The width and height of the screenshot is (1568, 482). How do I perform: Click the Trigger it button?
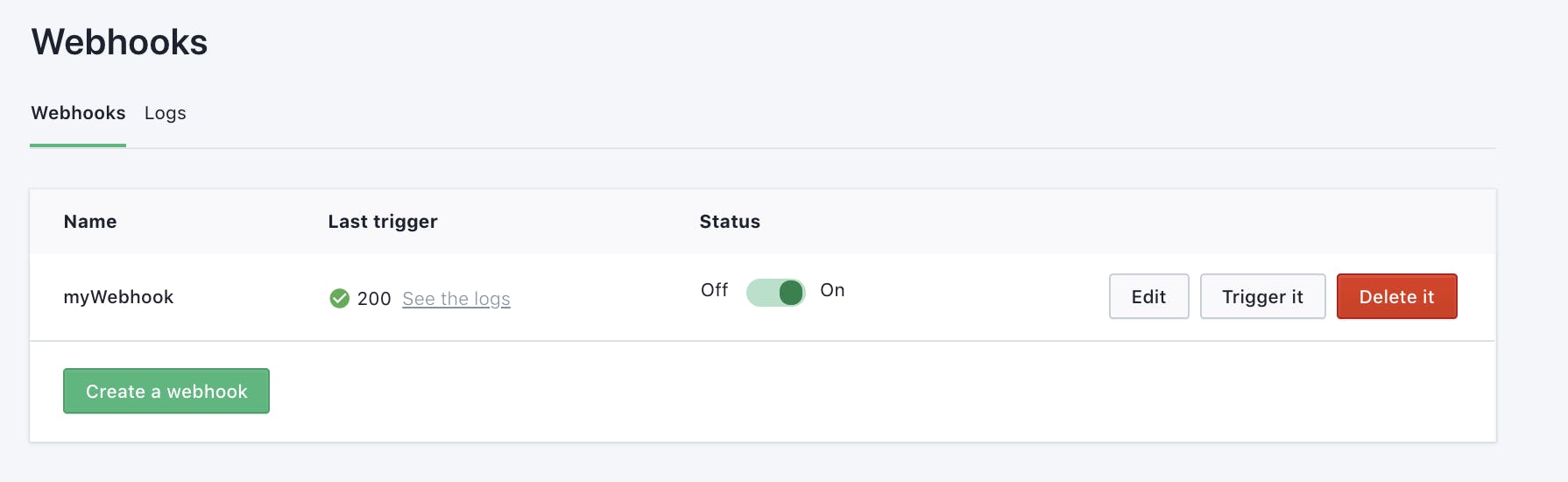(x=1262, y=297)
